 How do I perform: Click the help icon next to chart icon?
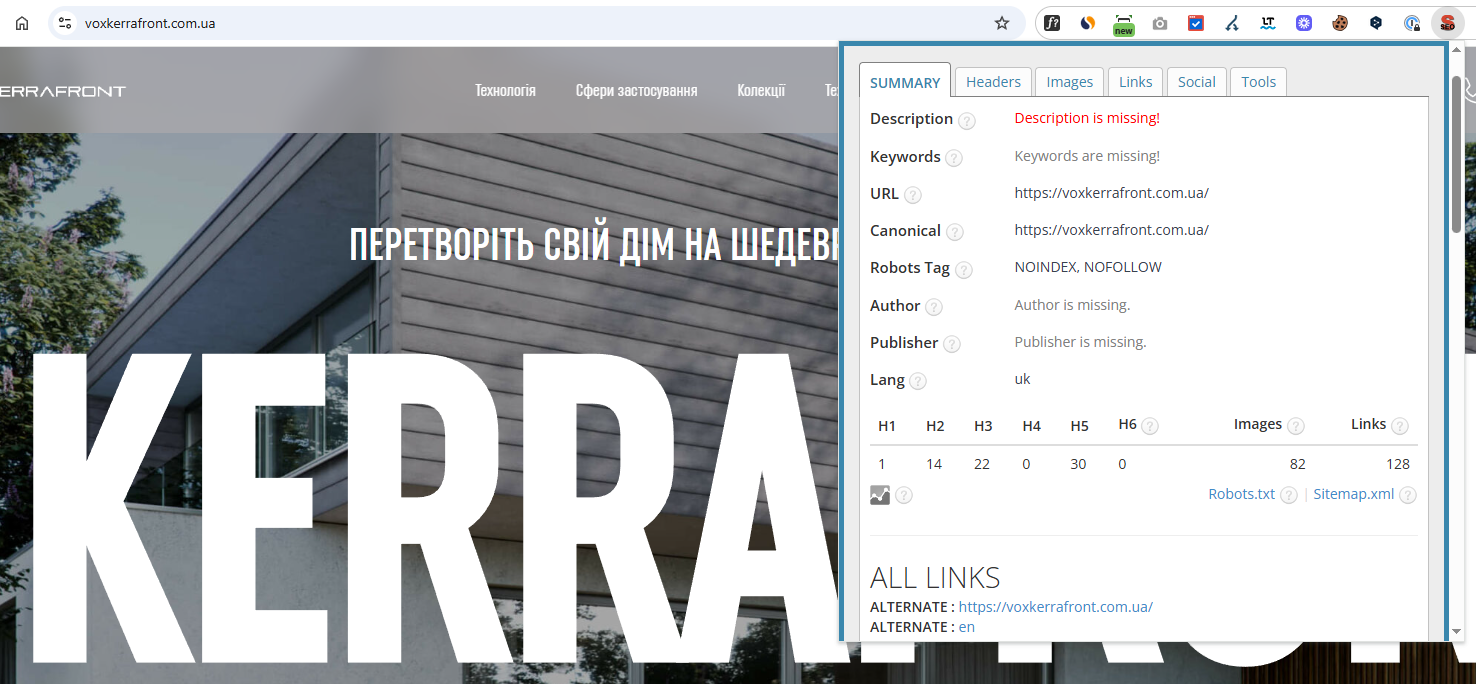(903, 495)
